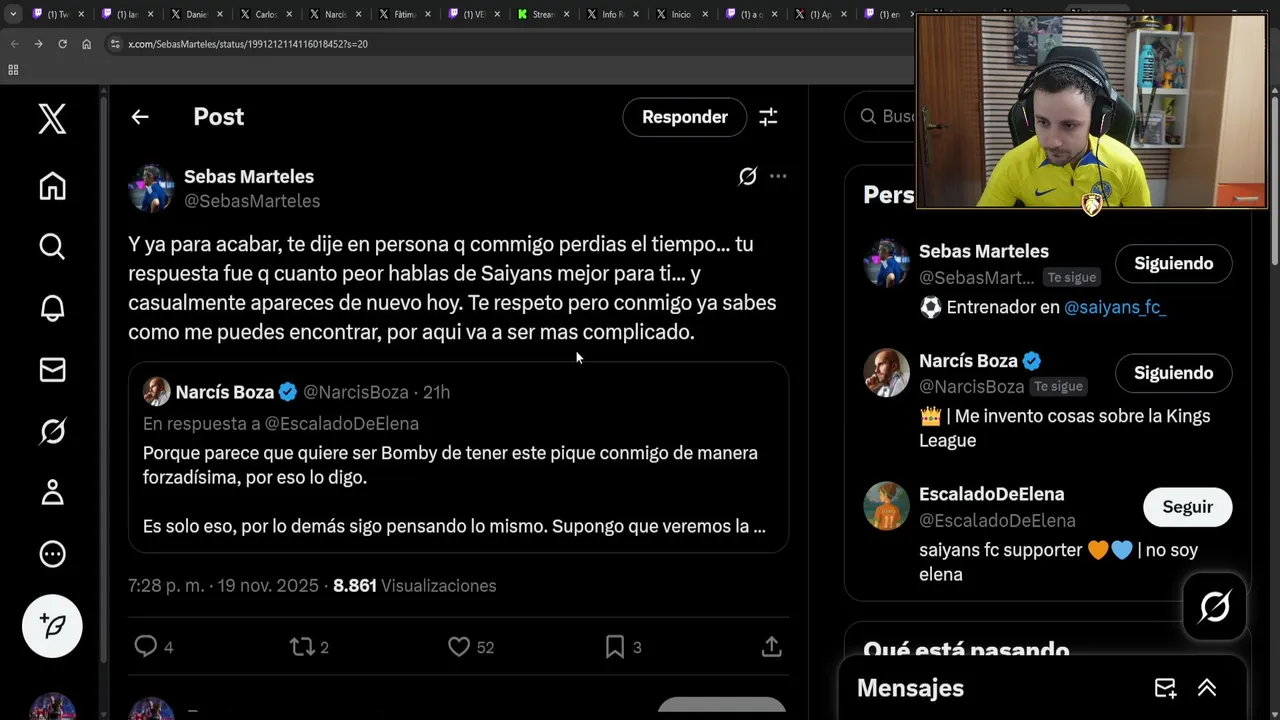This screenshot has height=720, width=1280.
Task: Follow EscaladoDeElena with Seguir button
Action: pyautogui.click(x=1187, y=507)
